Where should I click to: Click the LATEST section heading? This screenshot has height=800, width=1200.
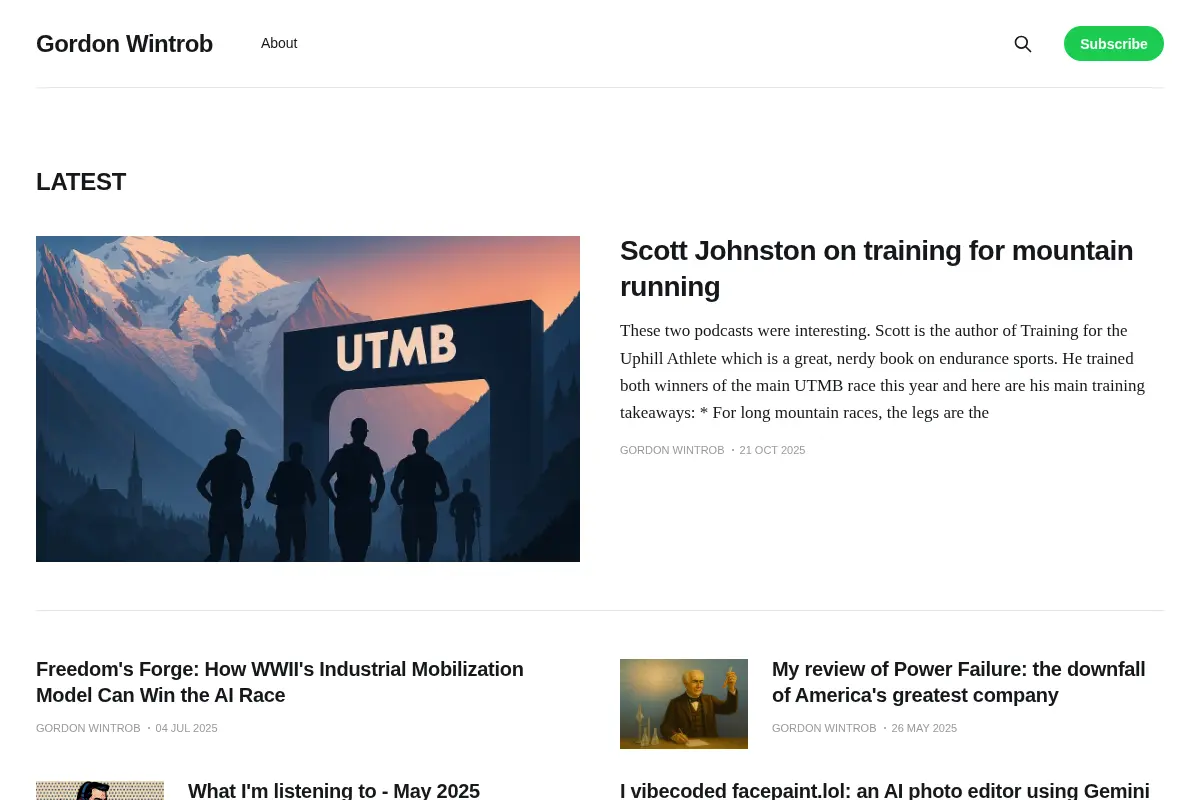point(81,182)
